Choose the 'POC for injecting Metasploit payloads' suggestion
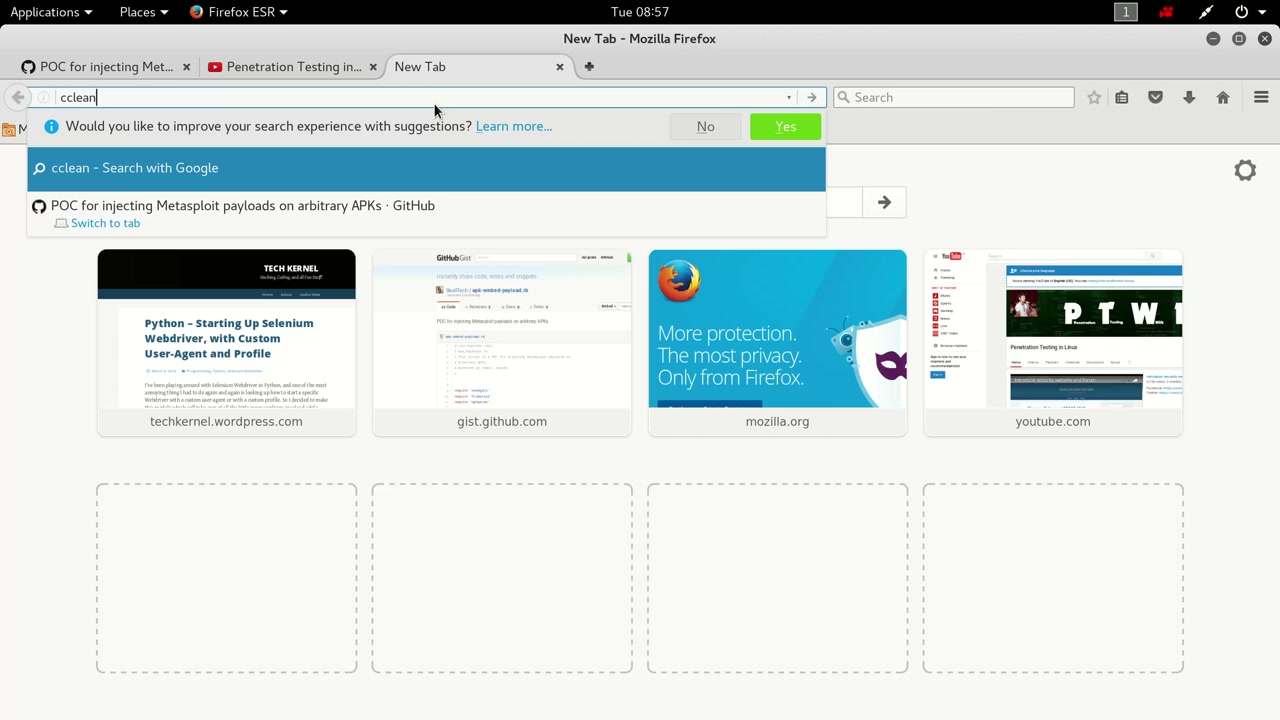This screenshot has height=720, width=1280. pos(427,213)
